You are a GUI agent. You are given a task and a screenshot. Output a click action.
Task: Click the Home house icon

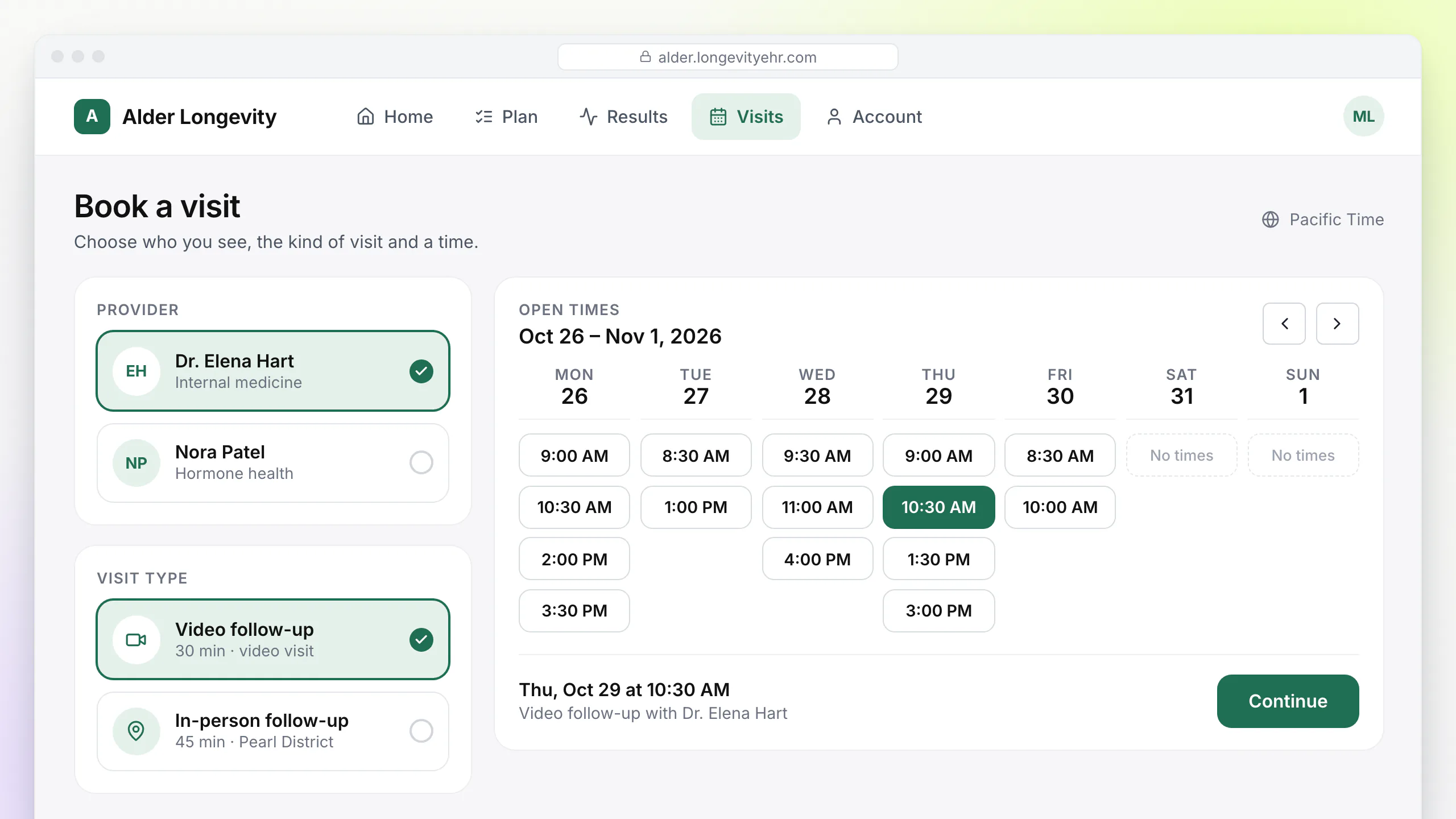(x=365, y=117)
